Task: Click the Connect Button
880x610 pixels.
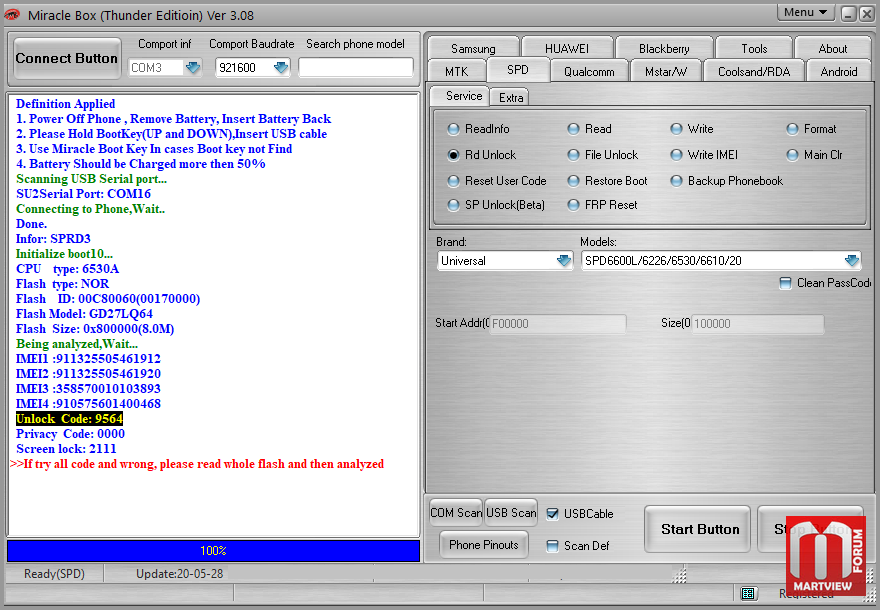Action: pyautogui.click(x=67, y=58)
